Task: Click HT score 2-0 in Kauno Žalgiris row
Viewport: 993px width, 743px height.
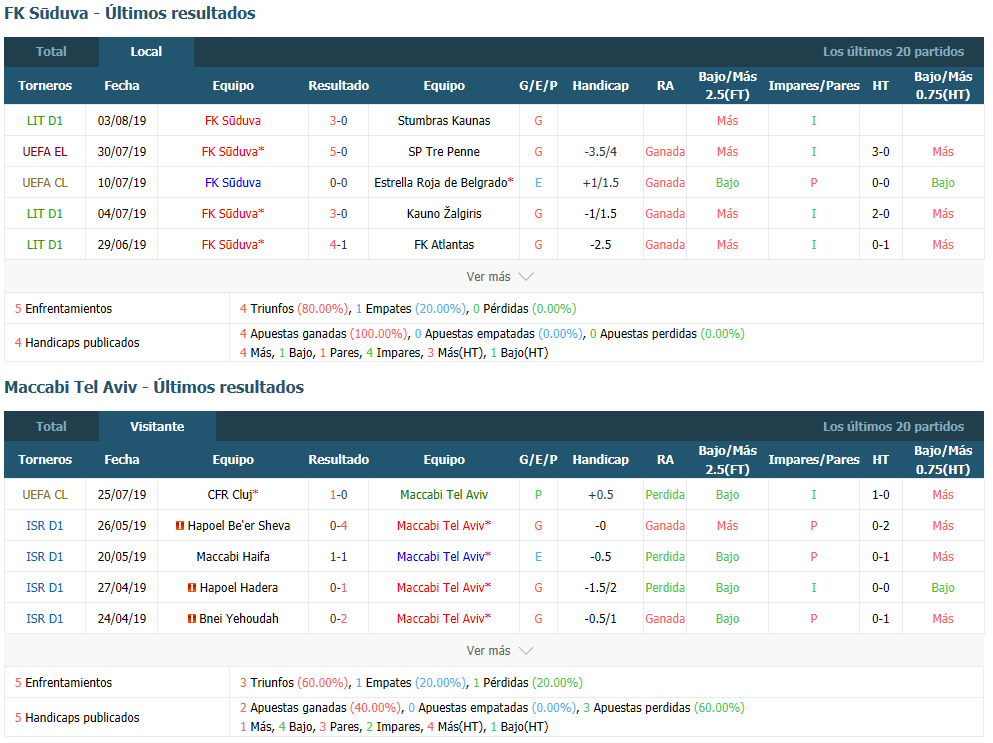Action: click(881, 214)
